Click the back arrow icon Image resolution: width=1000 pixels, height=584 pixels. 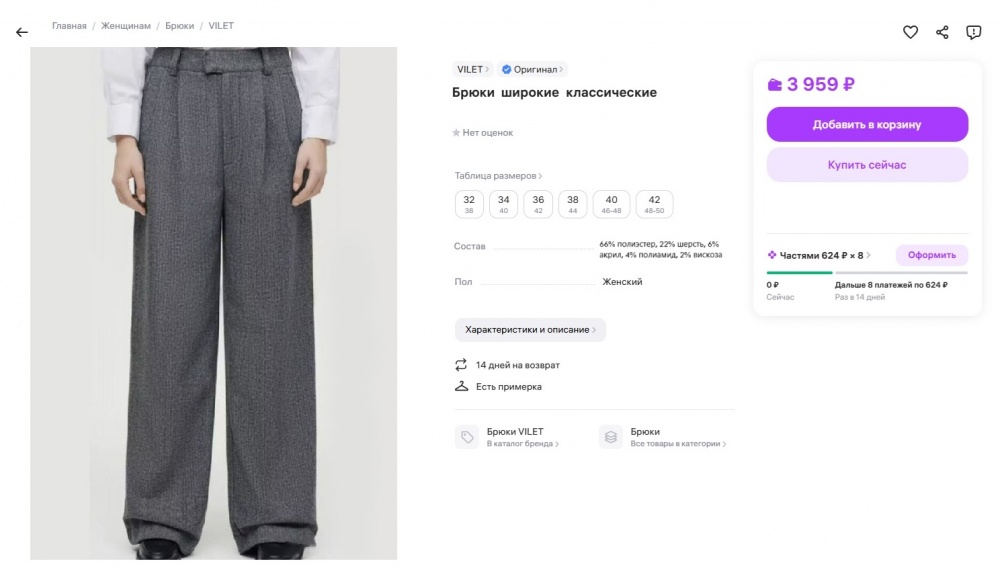(22, 32)
